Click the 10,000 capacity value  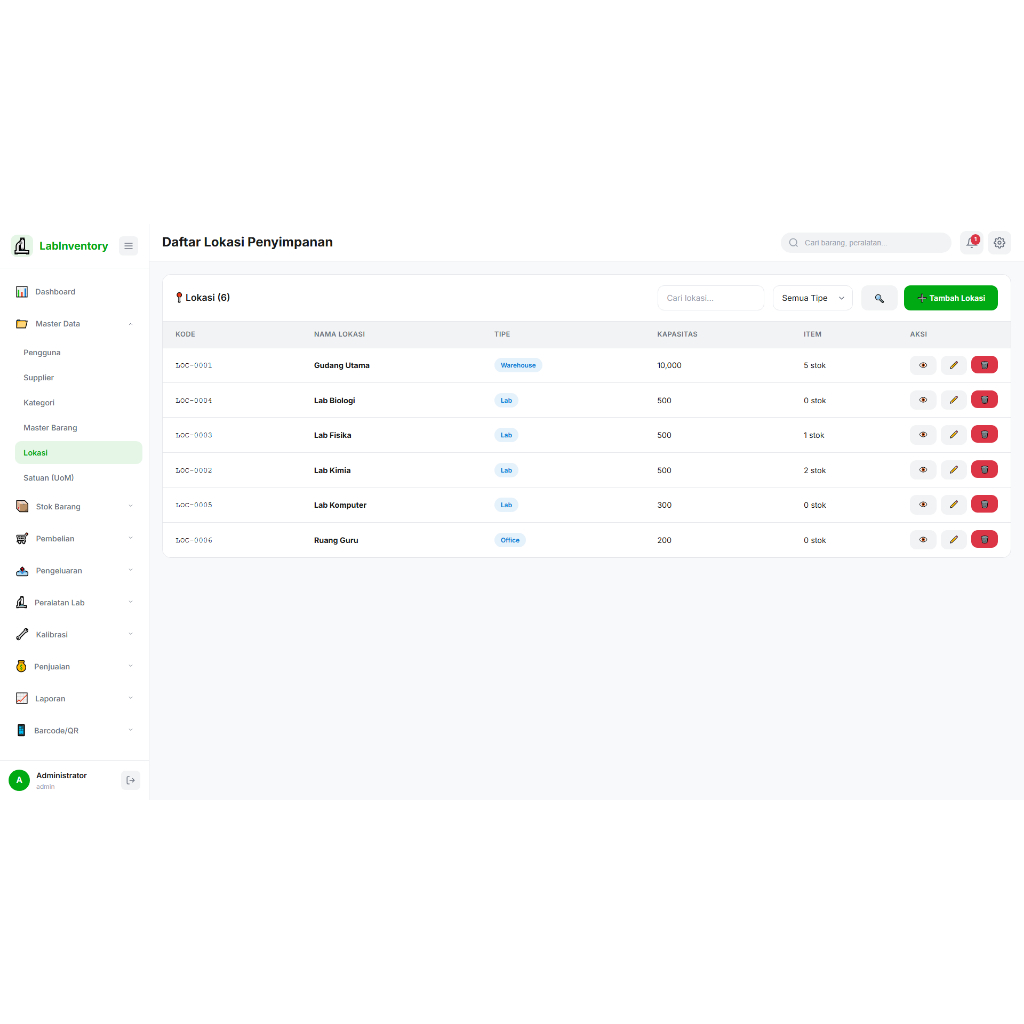click(669, 366)
